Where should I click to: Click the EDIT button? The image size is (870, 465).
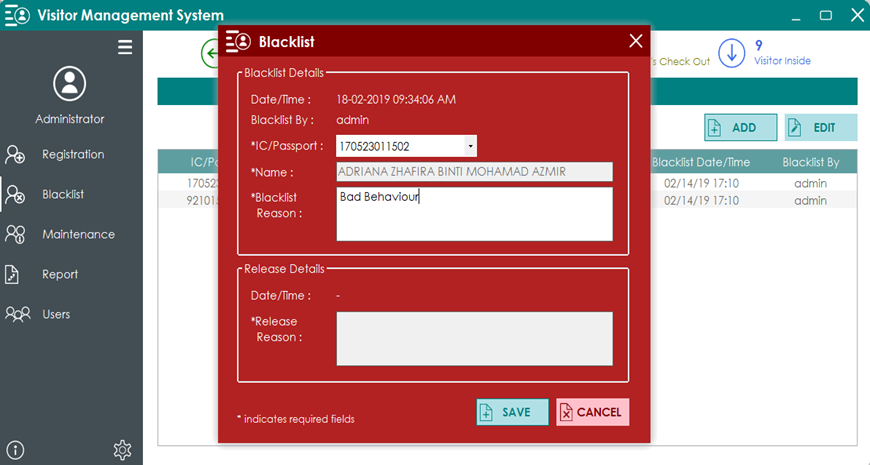pos(821,128)
